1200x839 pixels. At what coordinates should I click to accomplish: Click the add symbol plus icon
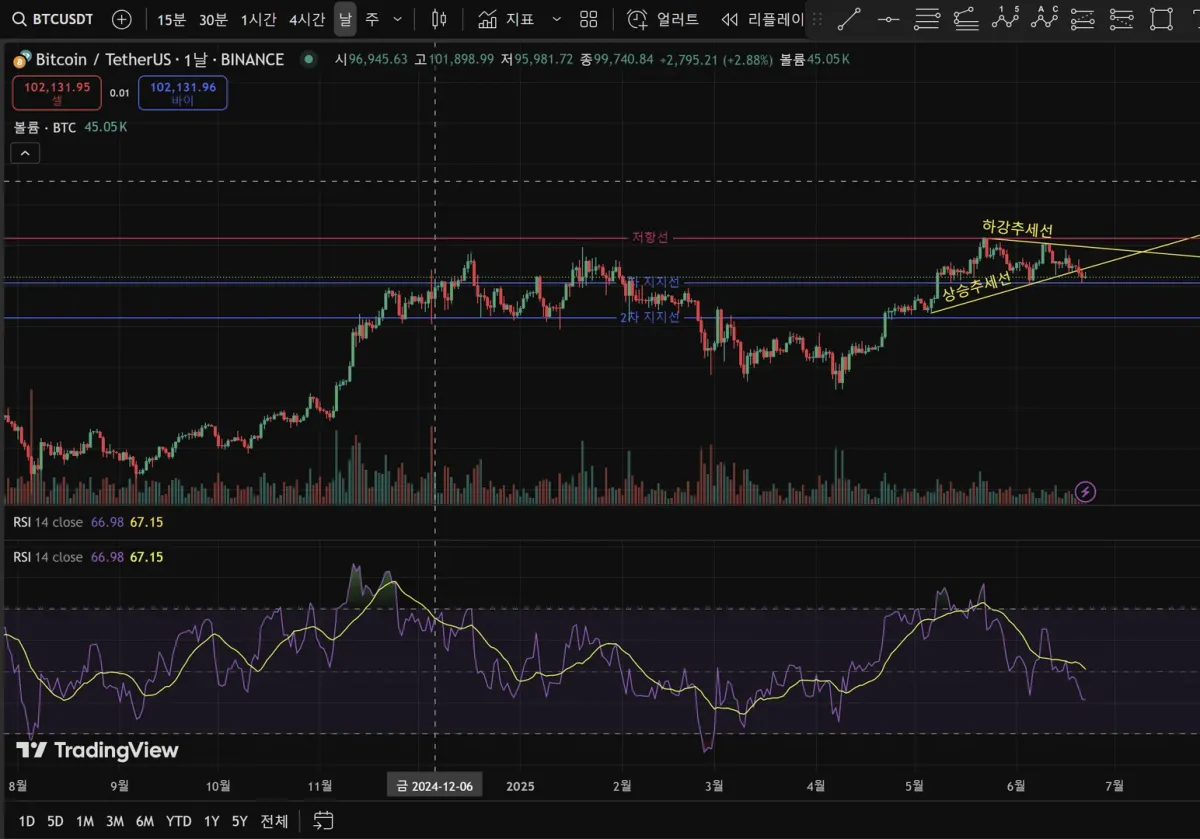coord(121,19)
